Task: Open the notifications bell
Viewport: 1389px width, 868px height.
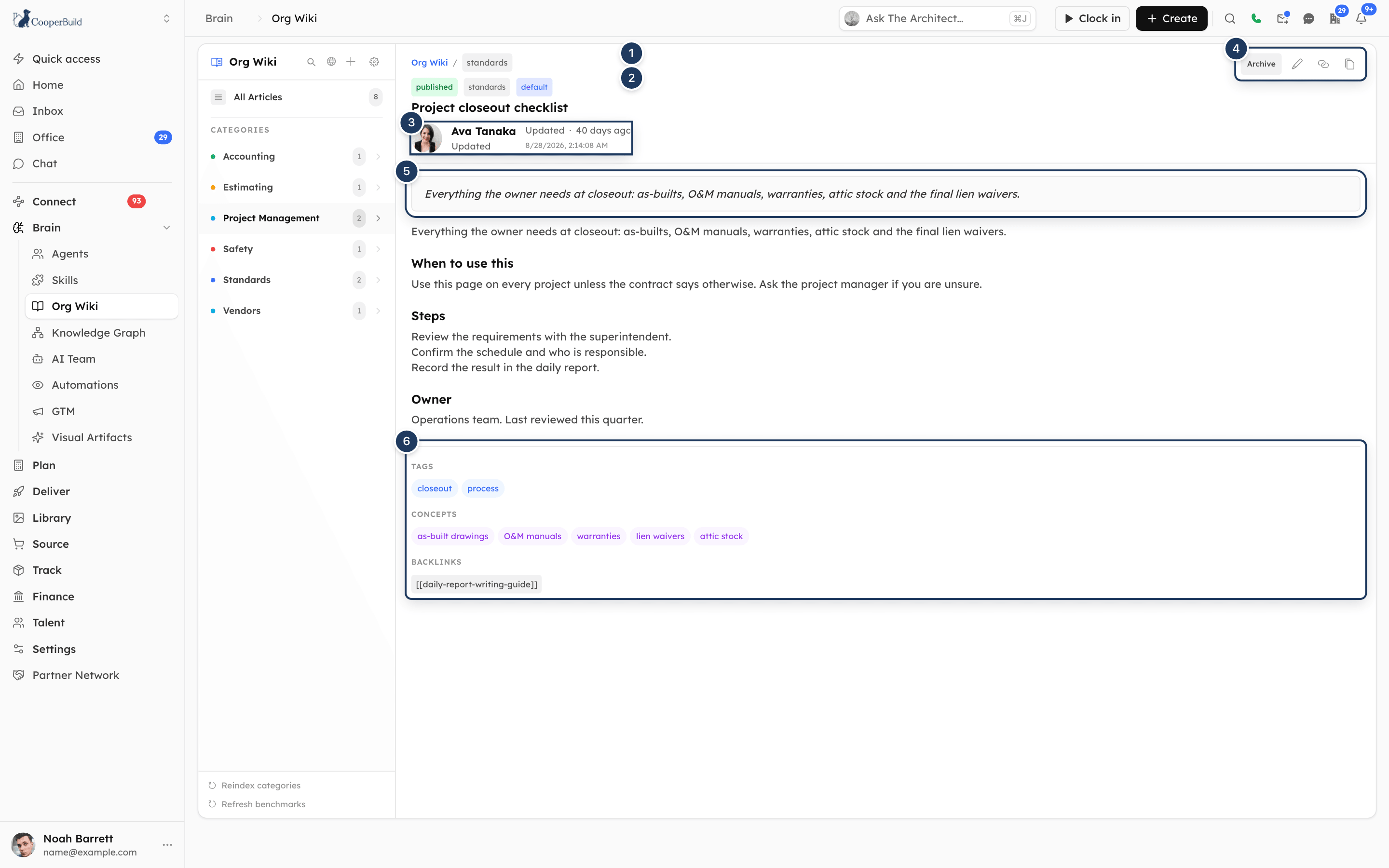Action: tap(1361, 18)
